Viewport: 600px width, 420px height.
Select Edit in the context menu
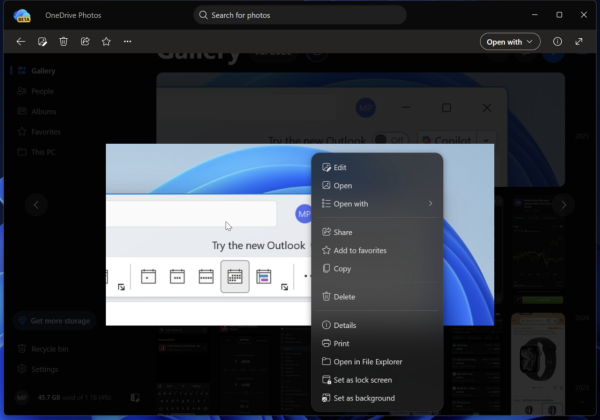pyautogui.click(x=377, y=167)
